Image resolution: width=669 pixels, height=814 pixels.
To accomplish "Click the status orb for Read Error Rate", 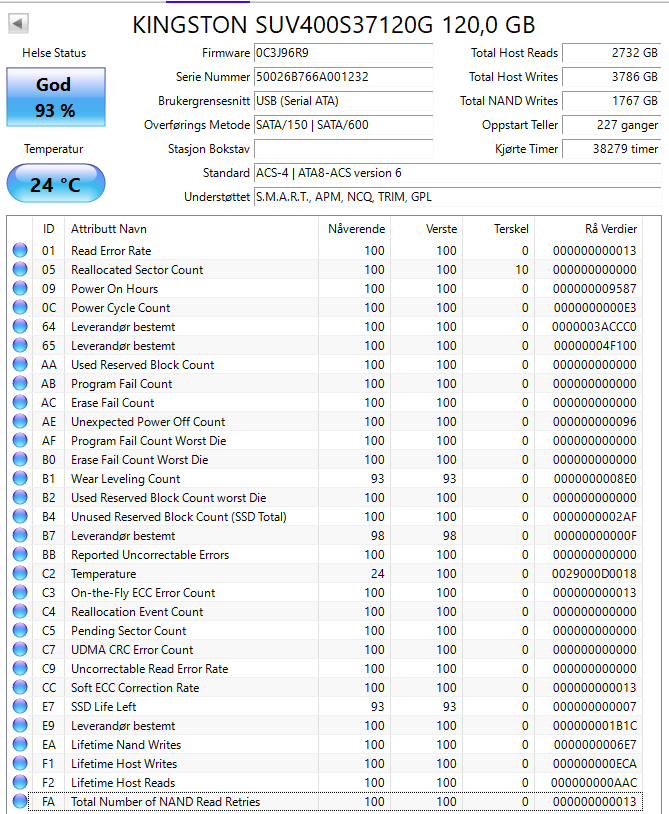I will click(x=20, y=250).
